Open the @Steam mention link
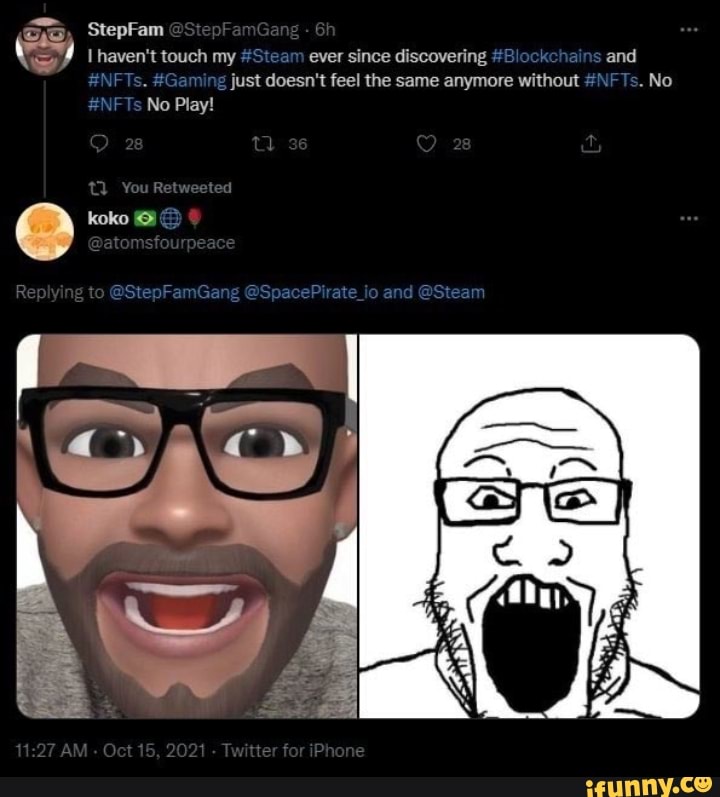This screenshot has height=797, width=720. click(x=450, y=292)
